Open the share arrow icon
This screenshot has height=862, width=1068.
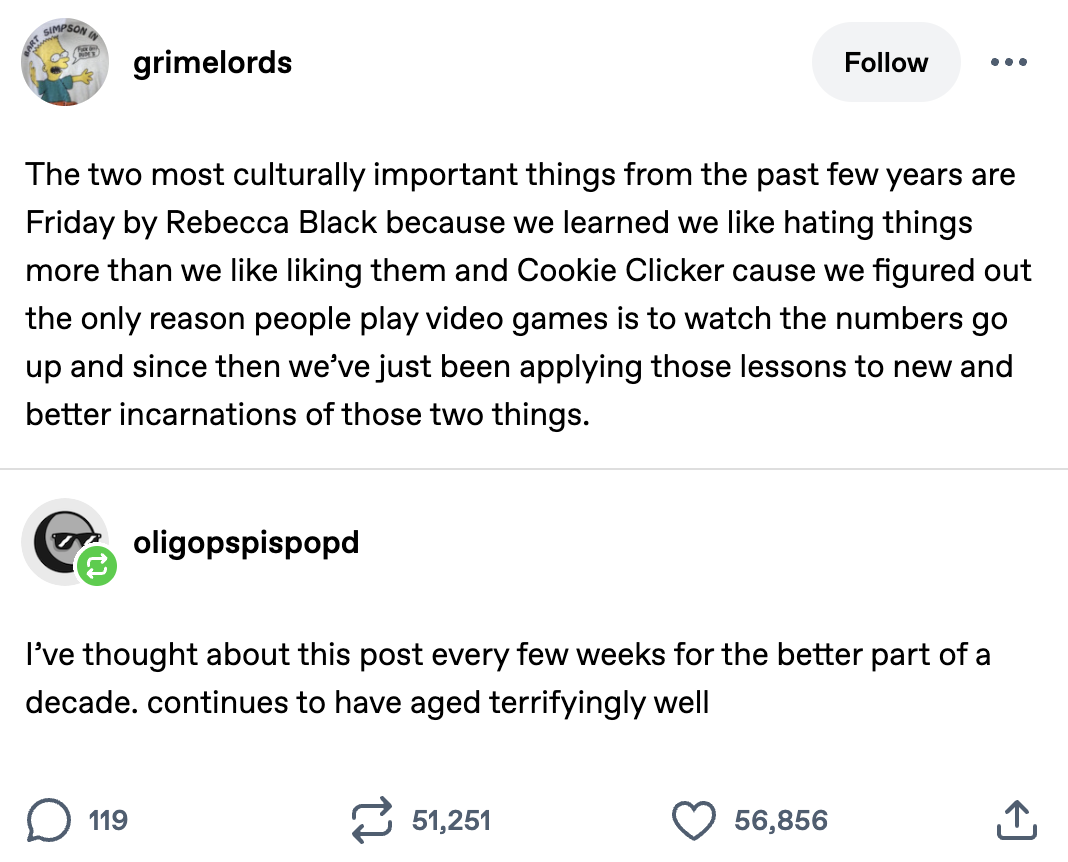pyautogui.click(x=1018, y=821)
